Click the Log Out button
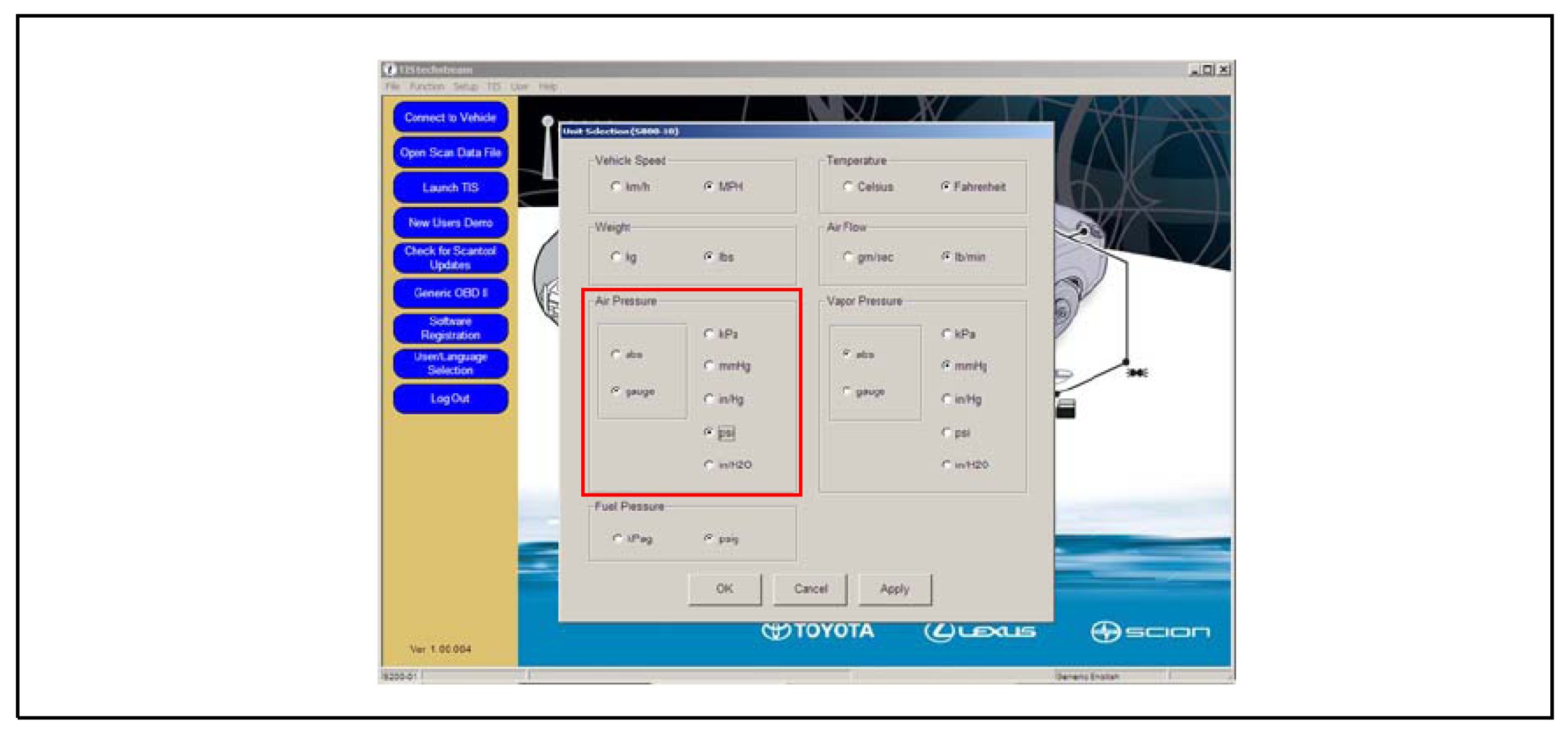This screenshot has width=1568, height=737. tap(450, 398)
